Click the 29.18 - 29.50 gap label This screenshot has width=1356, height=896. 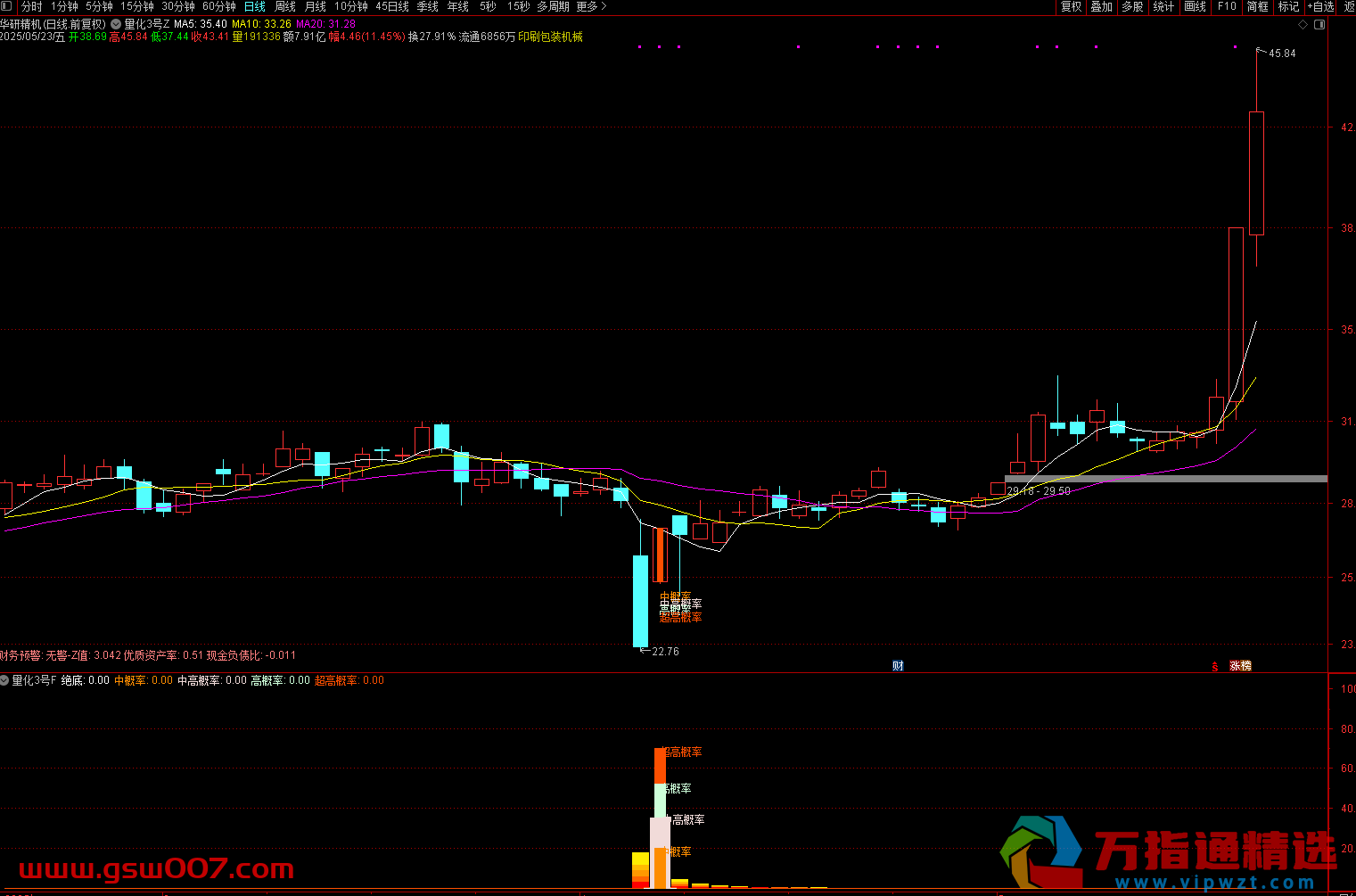point(1039,491)
